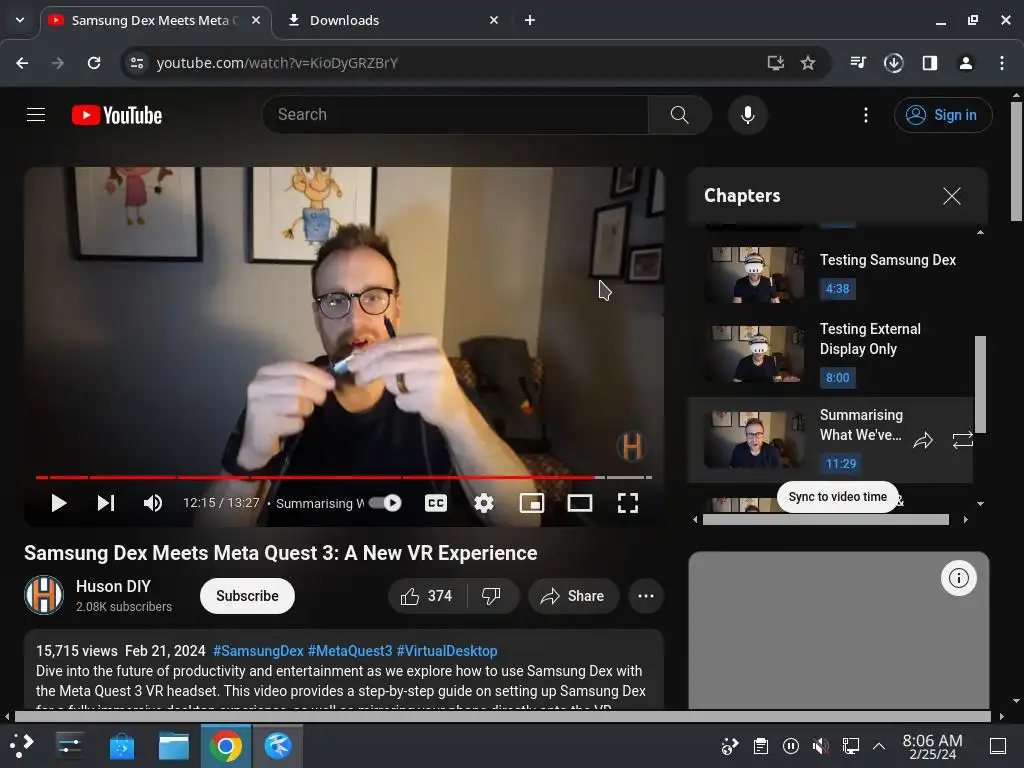Screen dimensions: 1024x768
Task: Open Chrome side panel
Action: (x=930, y=63)
